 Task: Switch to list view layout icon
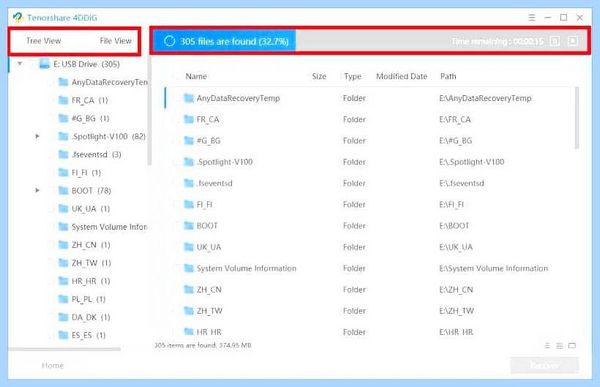tap(548, 346)
